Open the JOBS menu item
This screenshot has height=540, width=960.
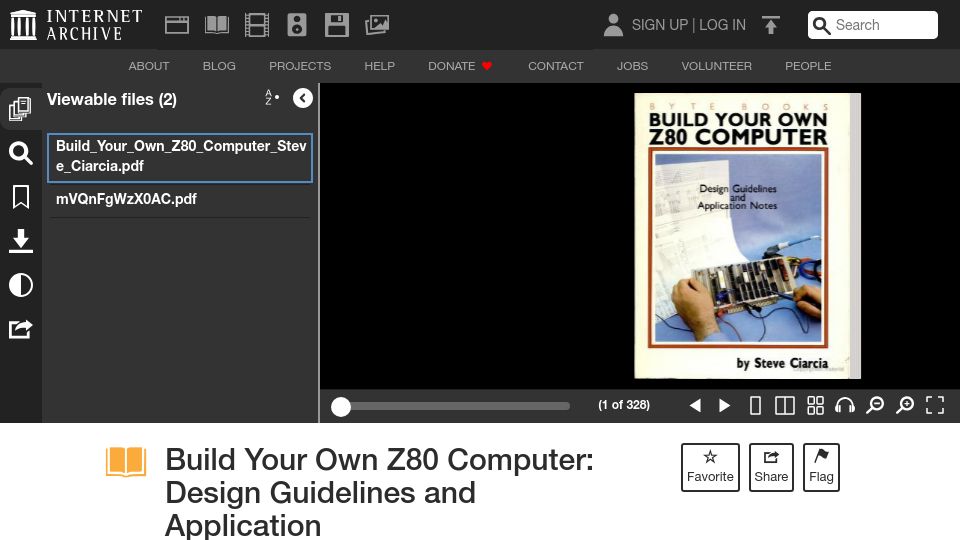pyautogui.click(x=632, y=66)
